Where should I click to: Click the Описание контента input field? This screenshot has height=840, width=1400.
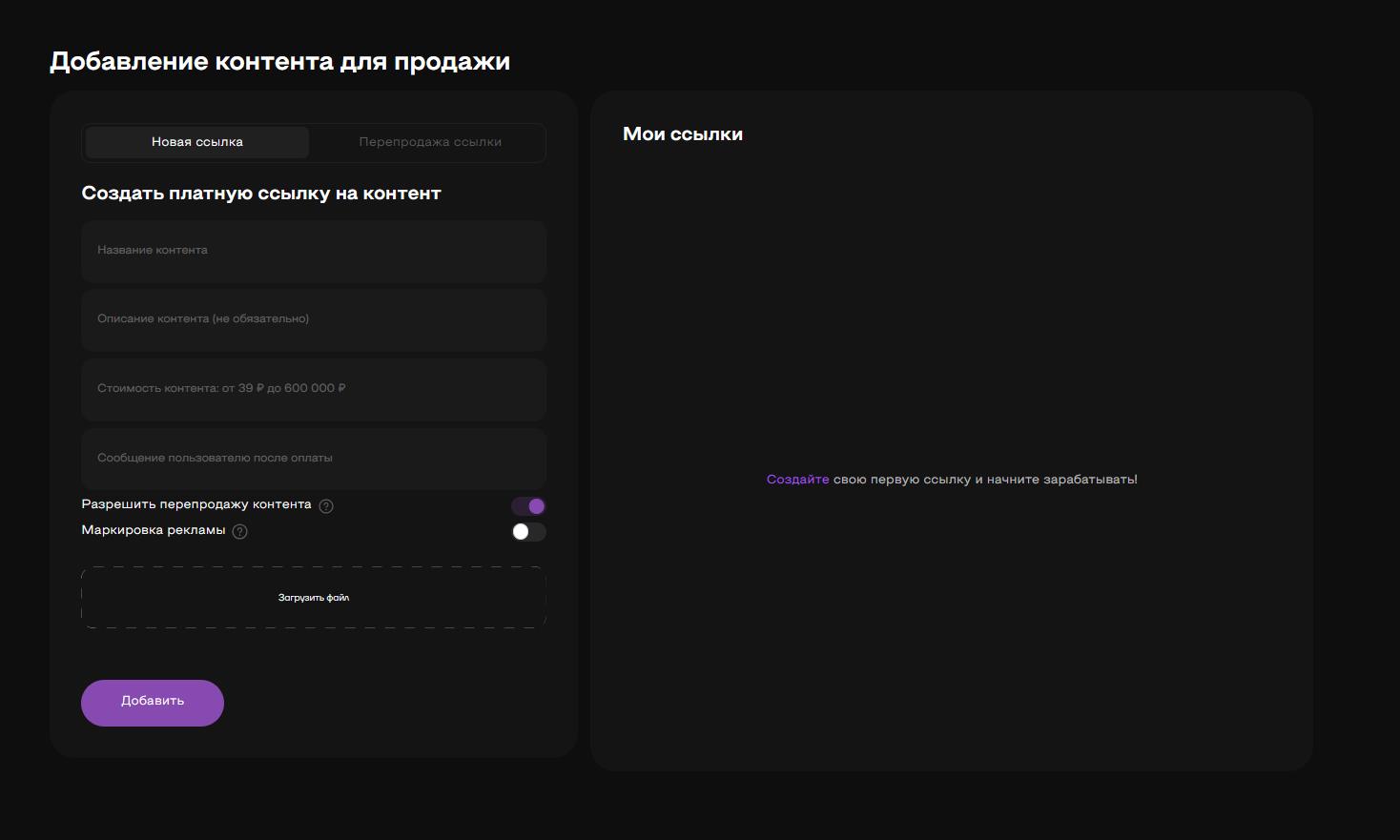click(314, 319)
